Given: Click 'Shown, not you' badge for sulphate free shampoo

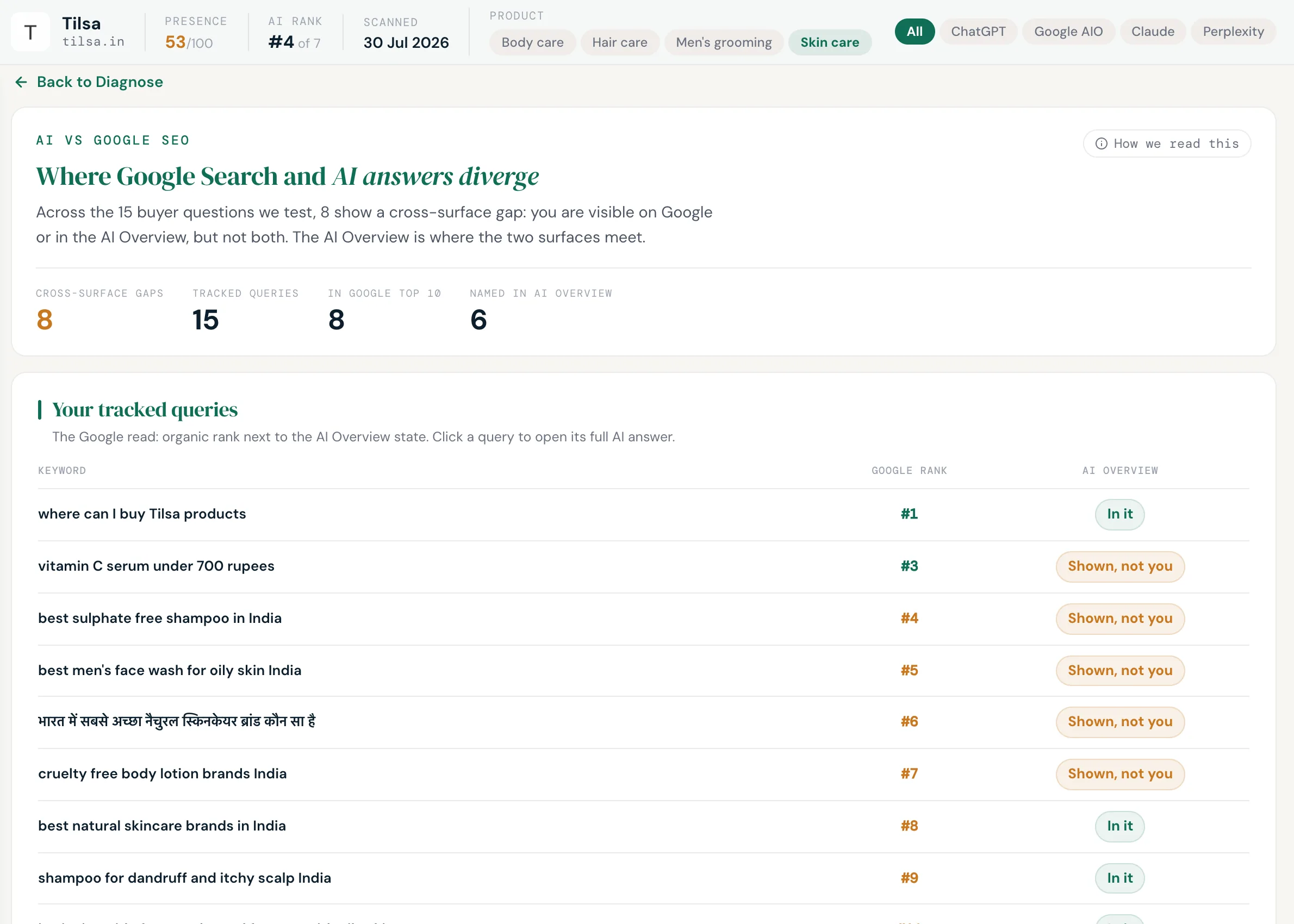Looking at the screenshot, I should (x=1120, y=619).
